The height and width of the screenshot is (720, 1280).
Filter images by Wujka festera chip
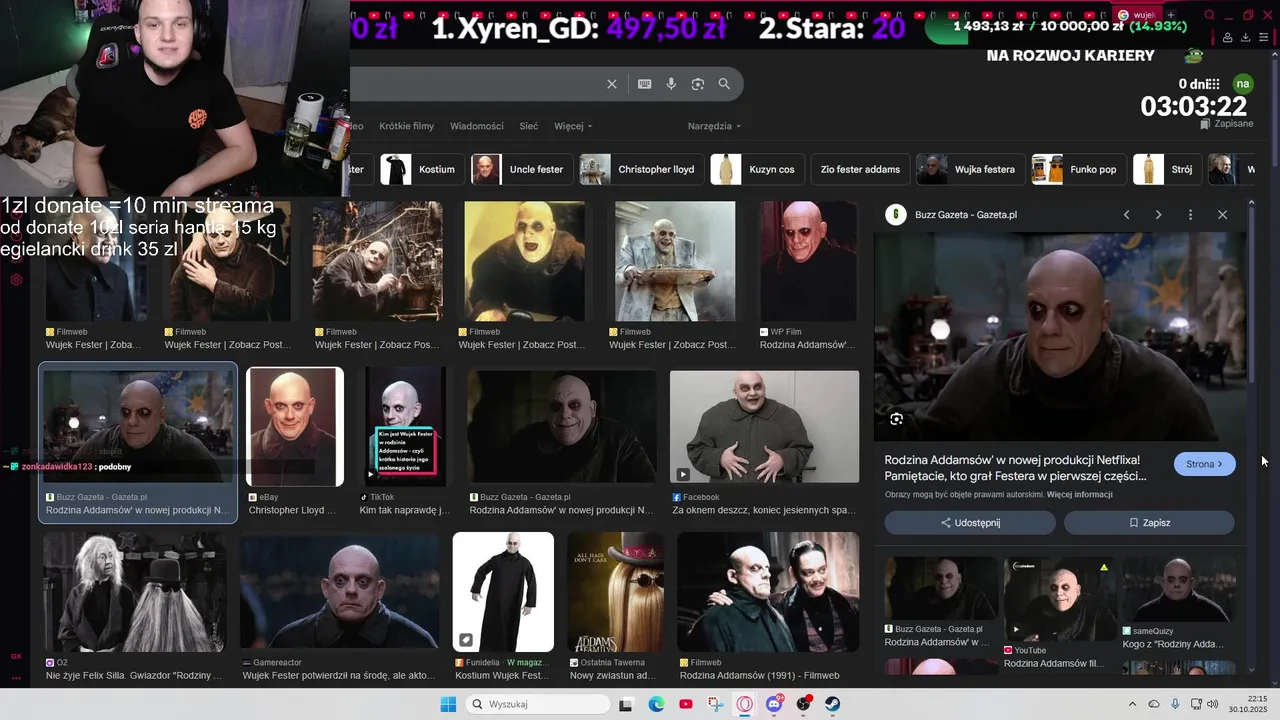970,169
